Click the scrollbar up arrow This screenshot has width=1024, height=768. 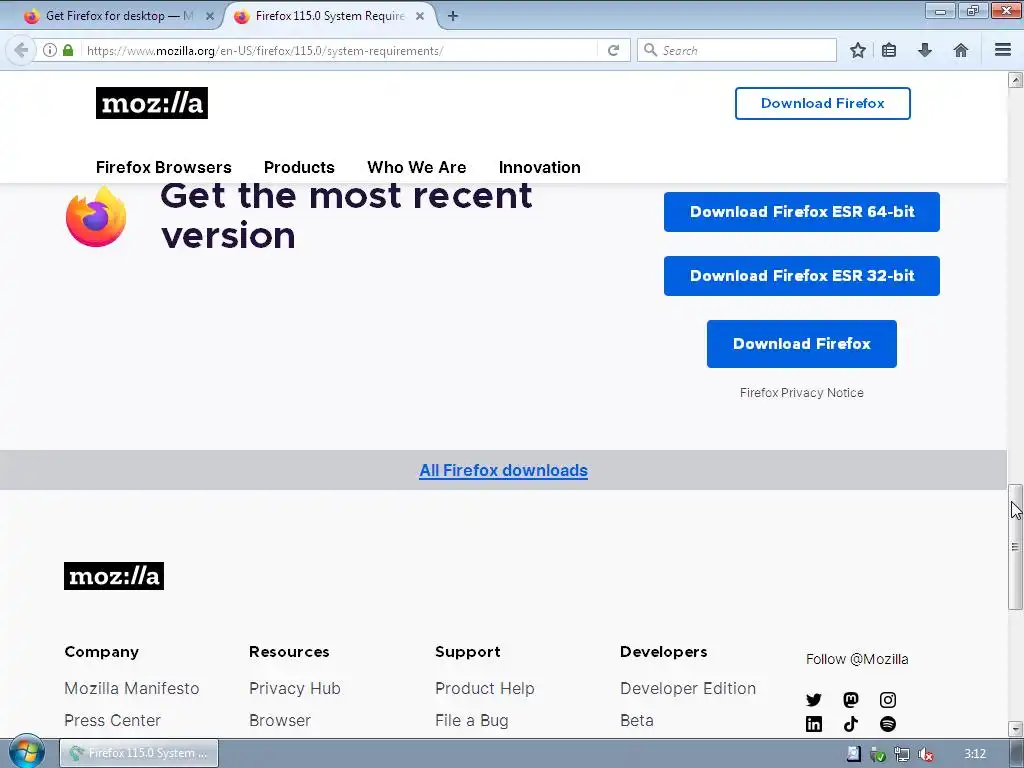point(1015,80)
